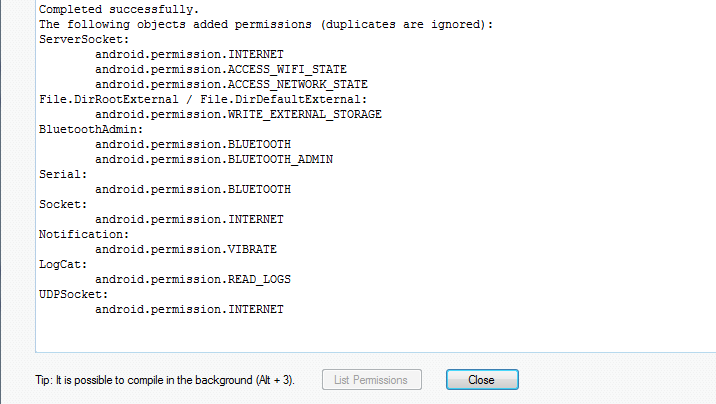Select the WRITE_EXTERNAL_STORAGE permission line
Screen dimensions: 716x404
click(238, 114)
